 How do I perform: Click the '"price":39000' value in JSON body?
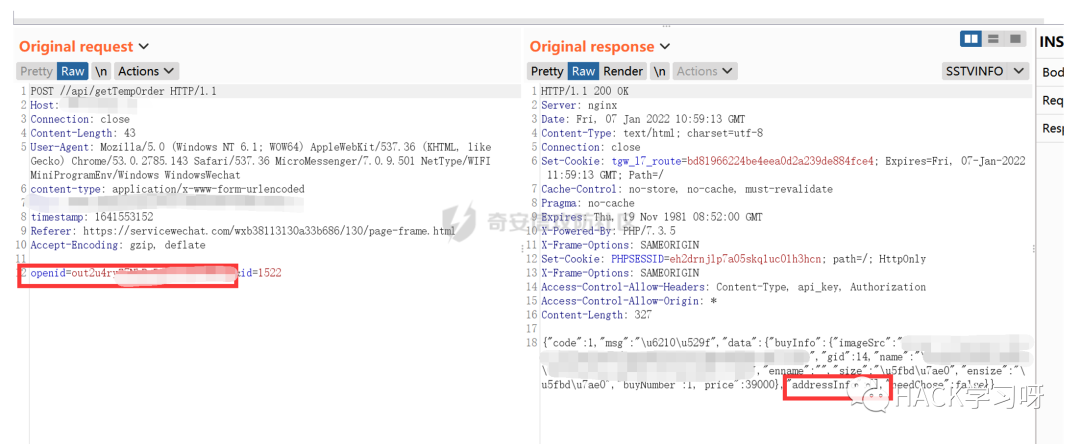(x=738, y=385)
